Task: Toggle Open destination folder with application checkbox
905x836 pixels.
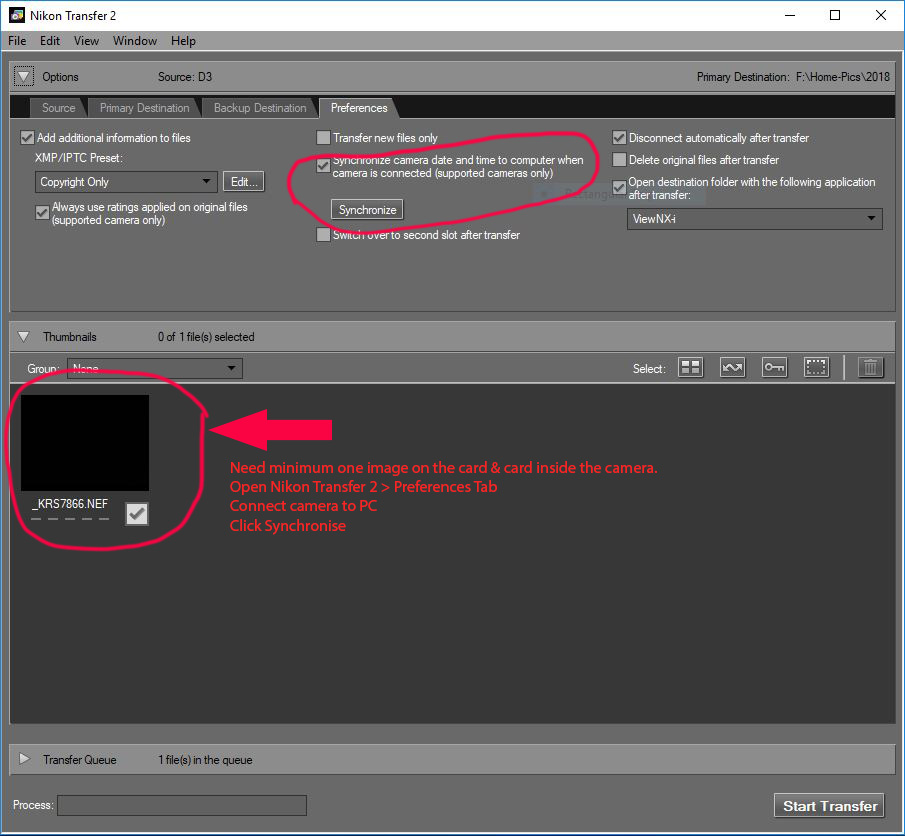Action: (619, 188)
